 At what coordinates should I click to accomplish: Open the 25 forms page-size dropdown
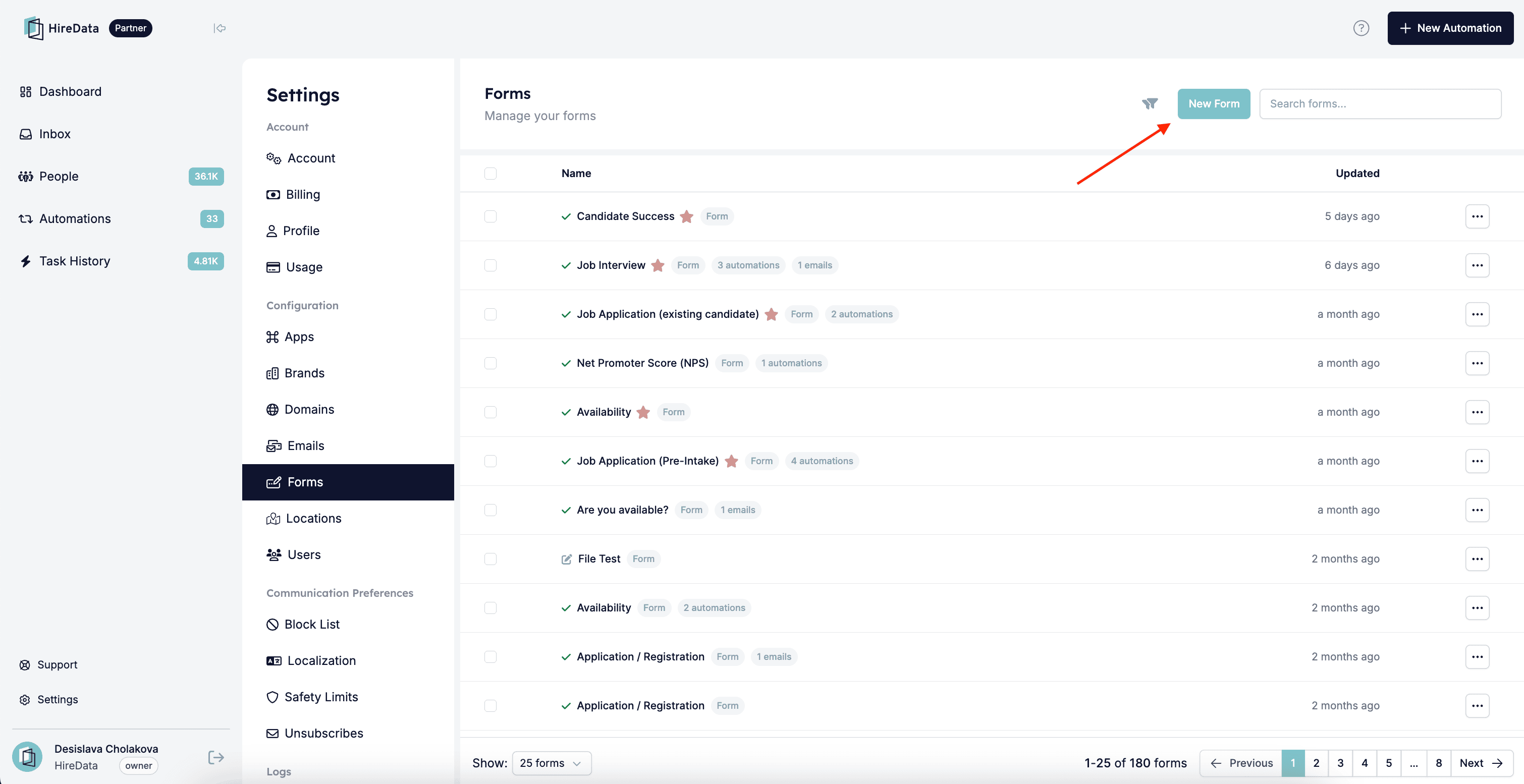tap(552, 763)
